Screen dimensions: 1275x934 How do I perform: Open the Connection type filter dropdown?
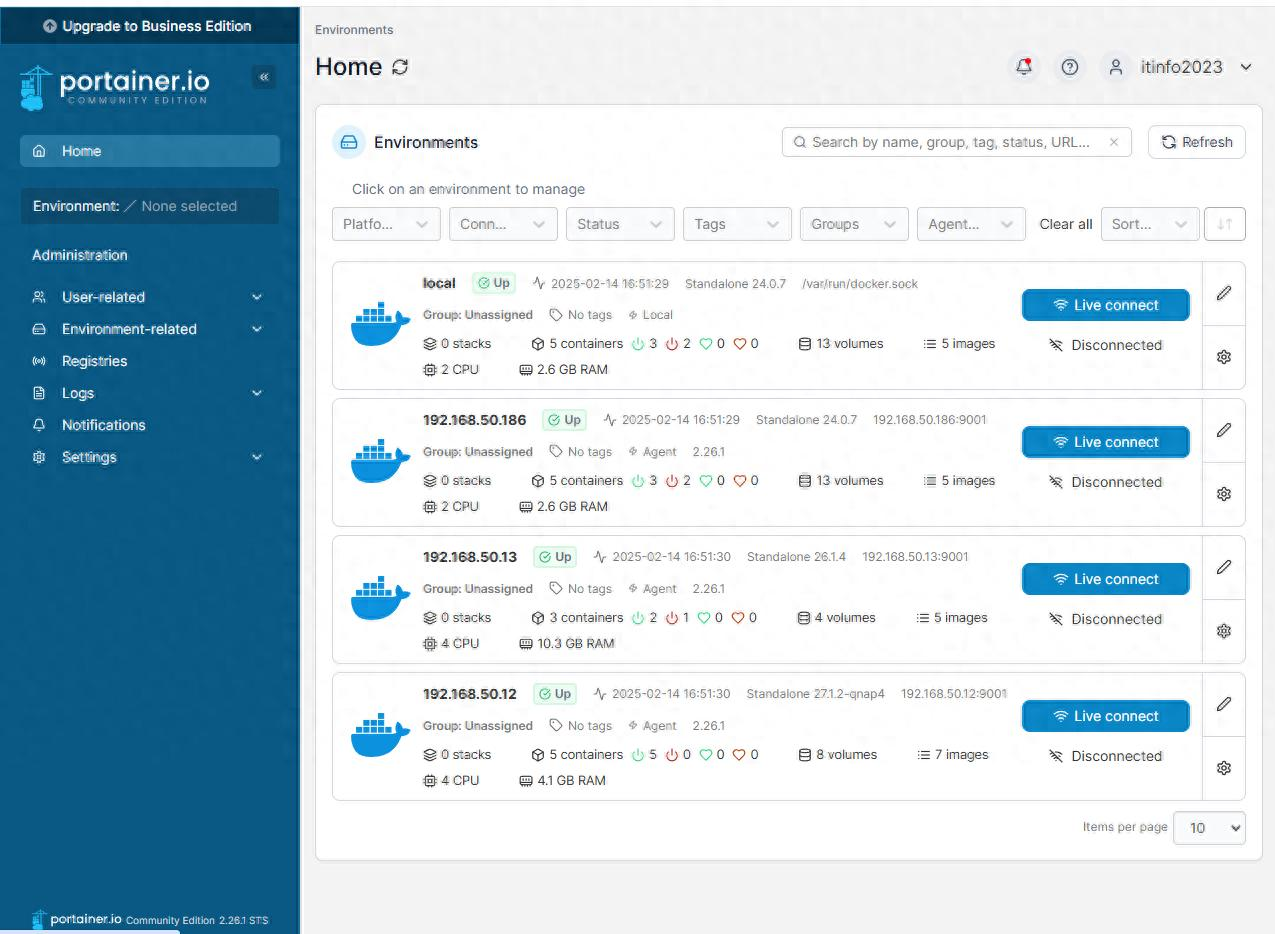pos(503,224)
